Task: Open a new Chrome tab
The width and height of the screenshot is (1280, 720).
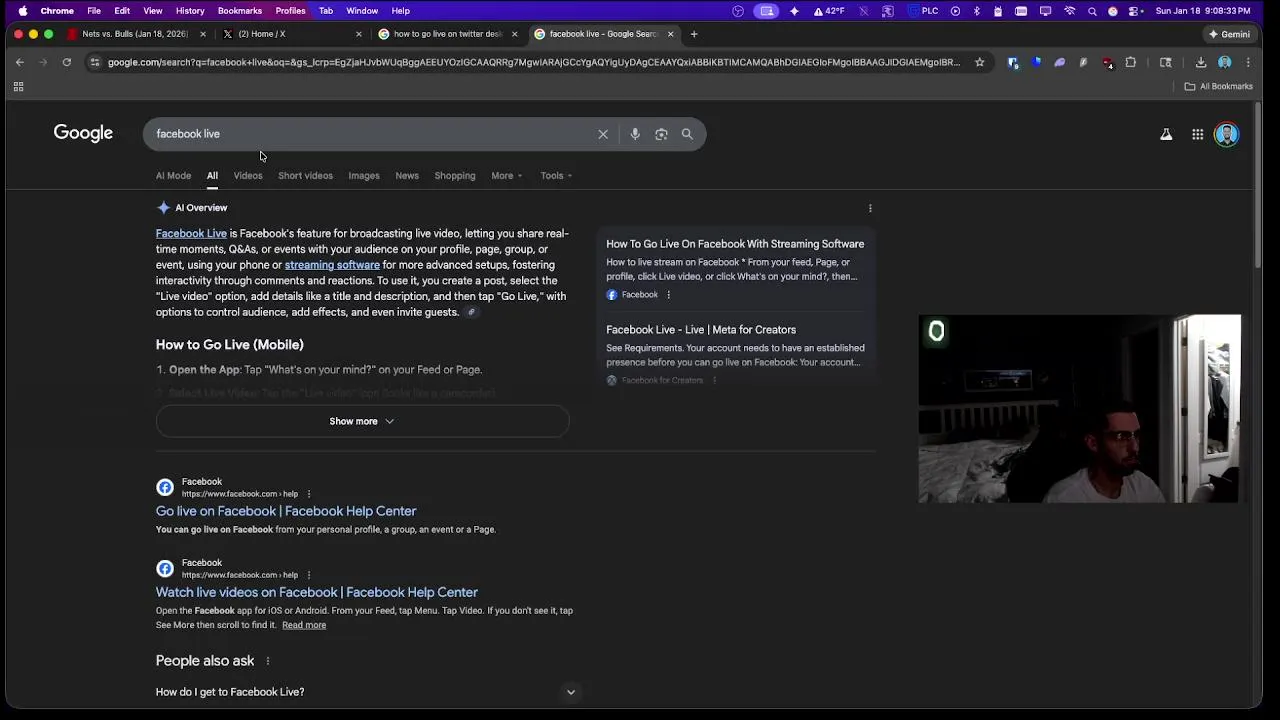Action: 694,34
